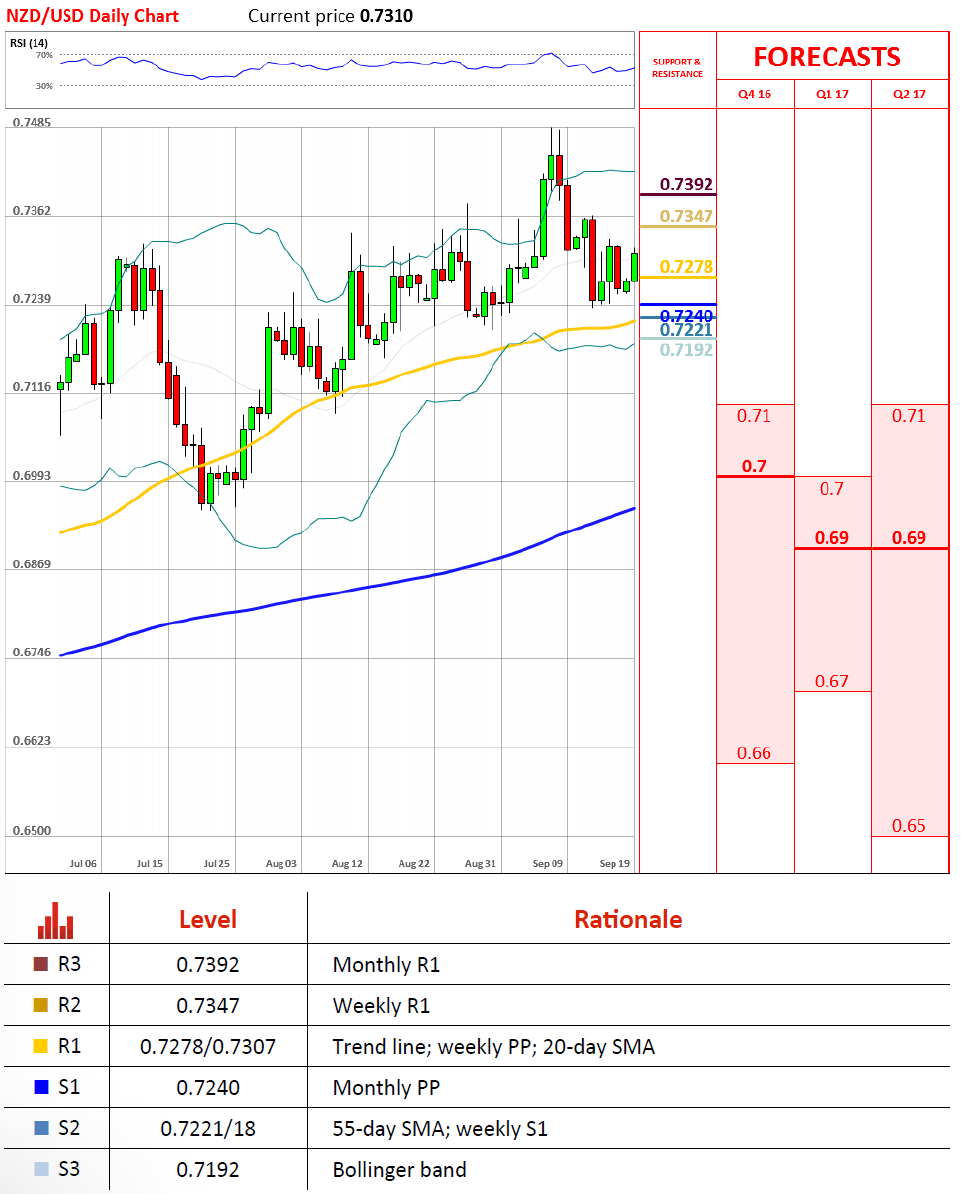The height and width of the screenshot is (1194, 964).
Task: Click the Level column header
Action: pyautogui.click(x=208, y=919)
